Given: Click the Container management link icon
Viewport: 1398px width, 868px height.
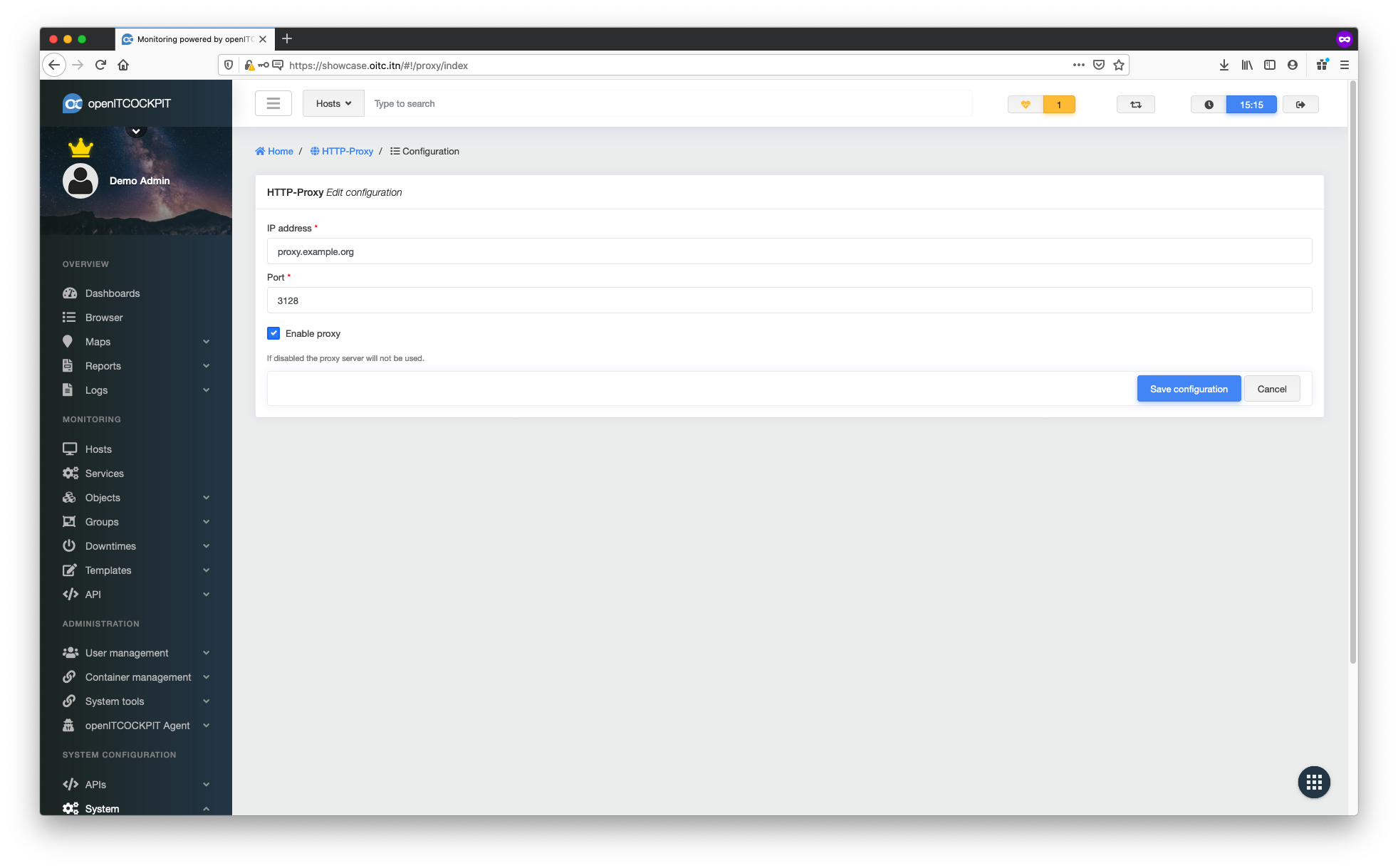Looking at the screenshot, I should tap(69, 677).
